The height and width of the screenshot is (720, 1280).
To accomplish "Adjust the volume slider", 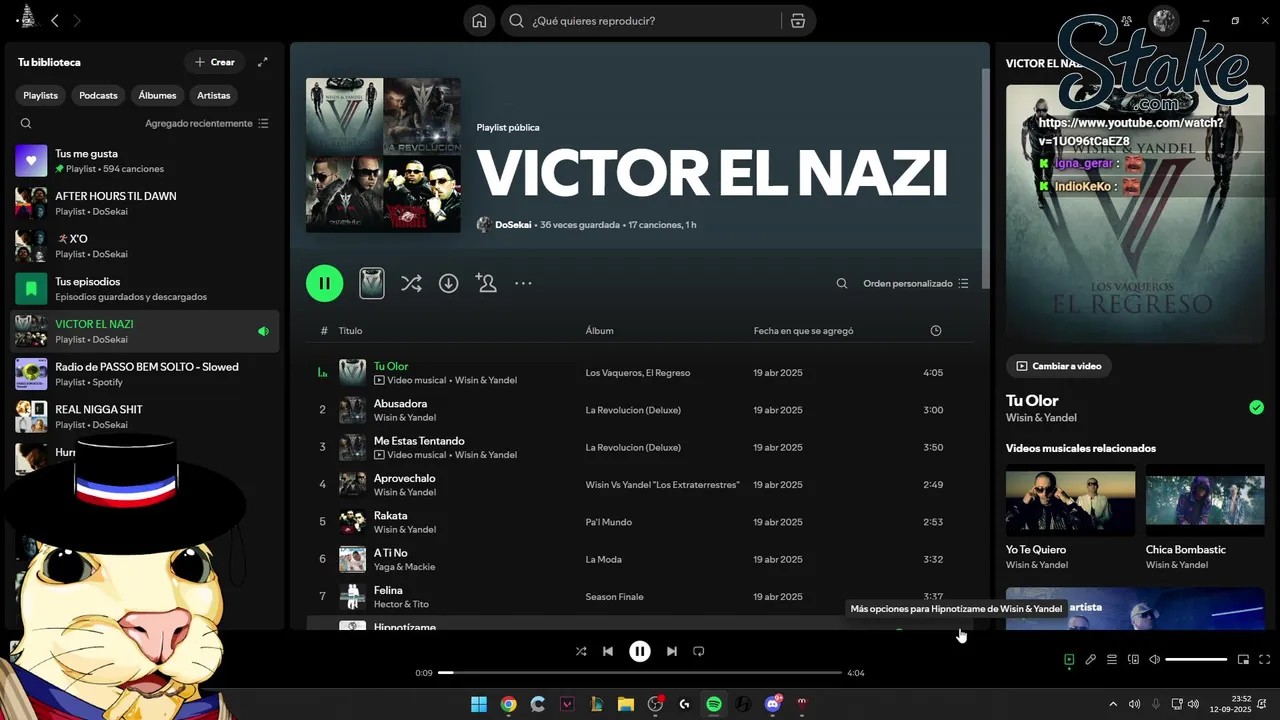I will [1196, 660].
